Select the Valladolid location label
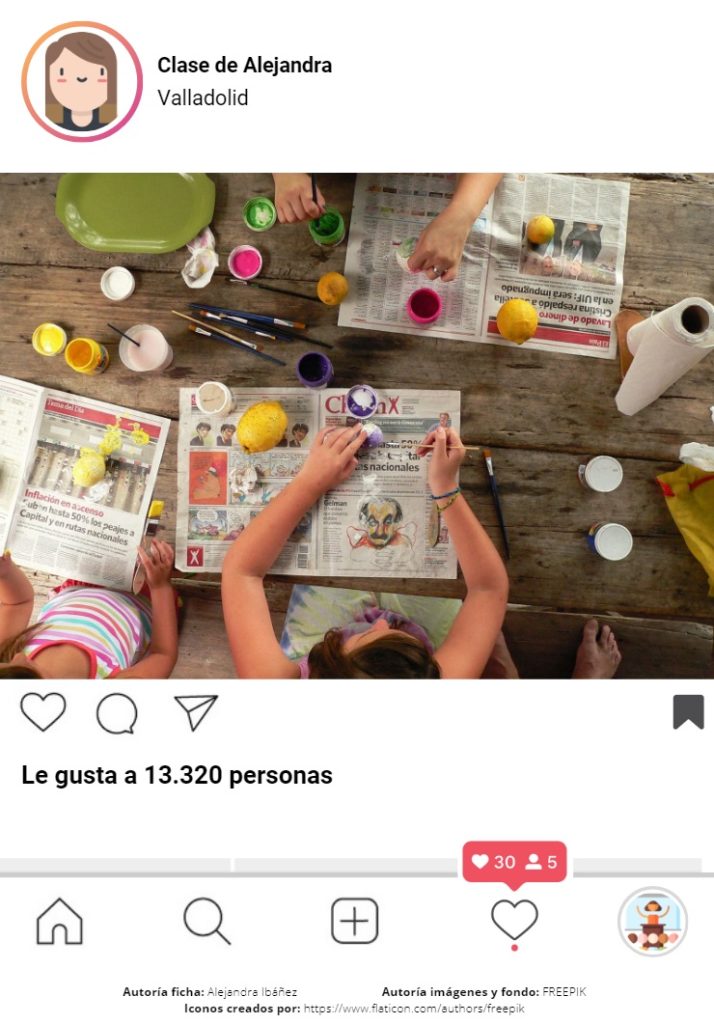This screenshot has height=1024, width=714. coord(203,98)
